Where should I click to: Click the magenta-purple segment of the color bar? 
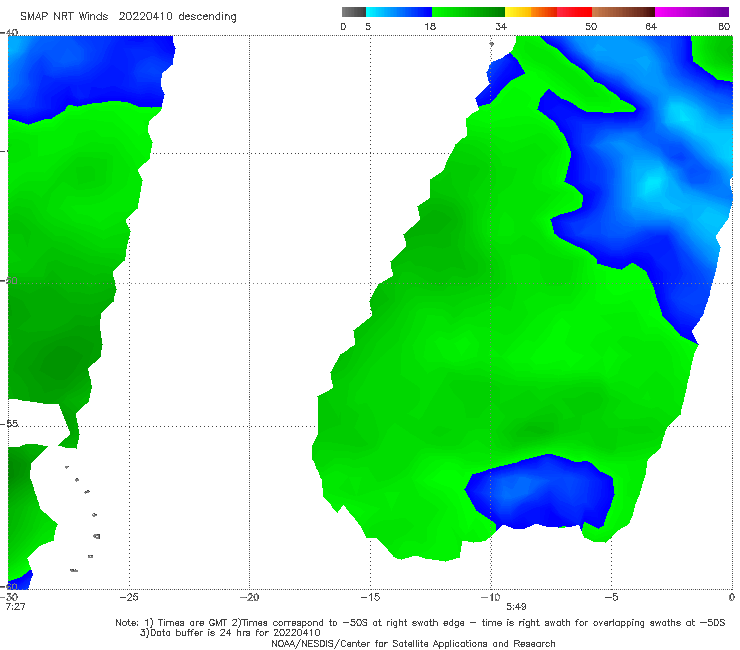[692, 12]
